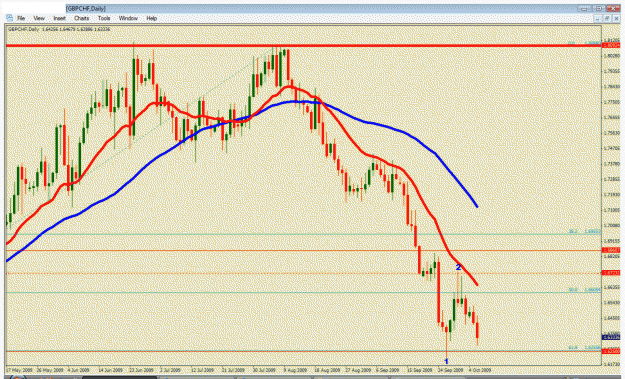The height and width of the screenshot is (379, 625).
Task: Click the '6 Sep 2009' date label
Action: pos(387,370)
